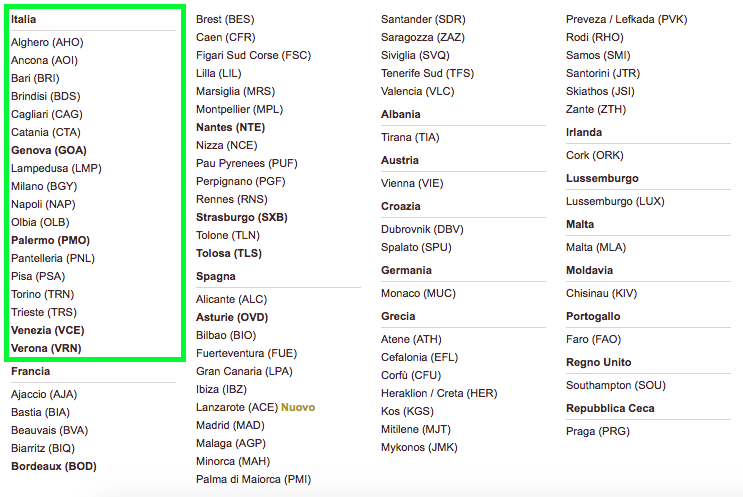Click Southampton (SOU) under Regno Unito

tap(615, 385)
